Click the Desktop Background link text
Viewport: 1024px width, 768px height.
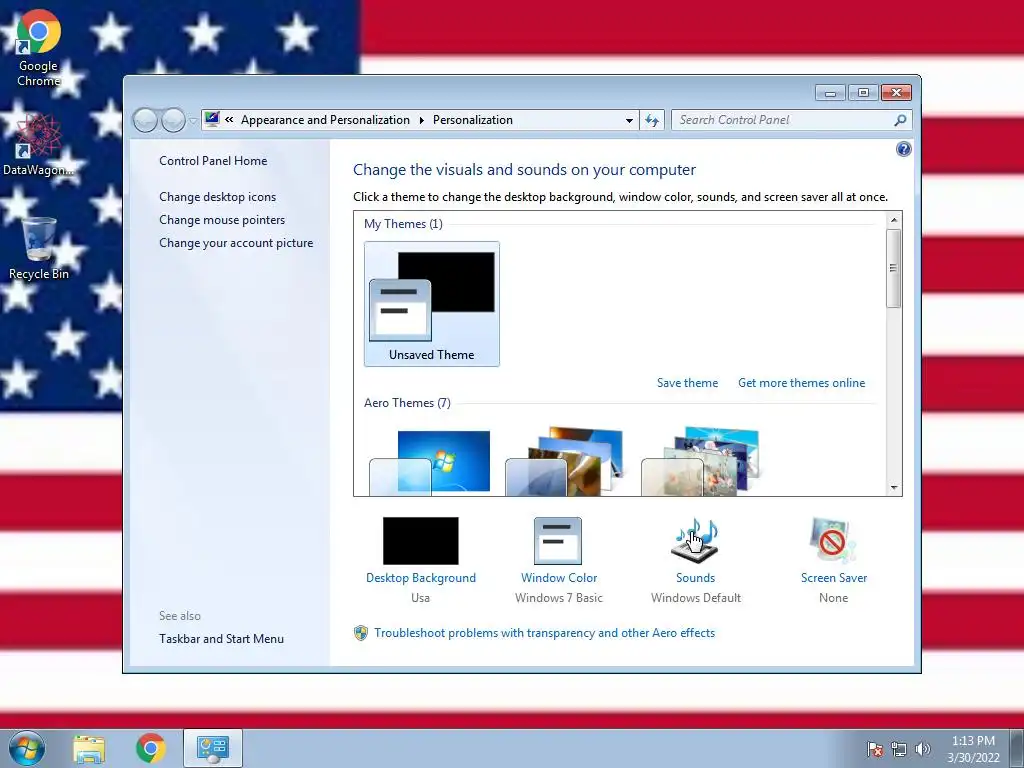pos(421,578)
